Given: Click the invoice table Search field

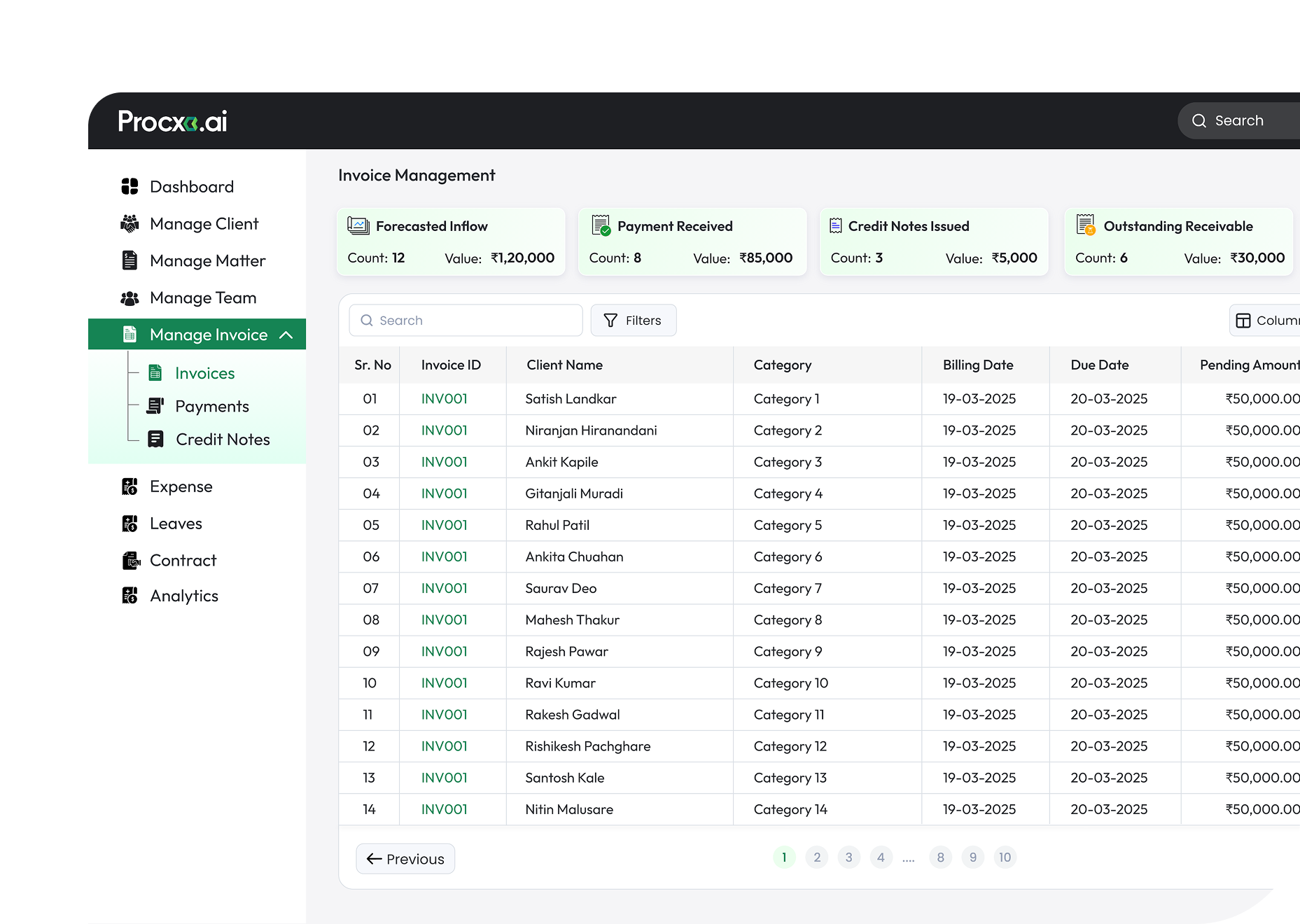Looking at the screenshot, I should click(x=466, y=321).
